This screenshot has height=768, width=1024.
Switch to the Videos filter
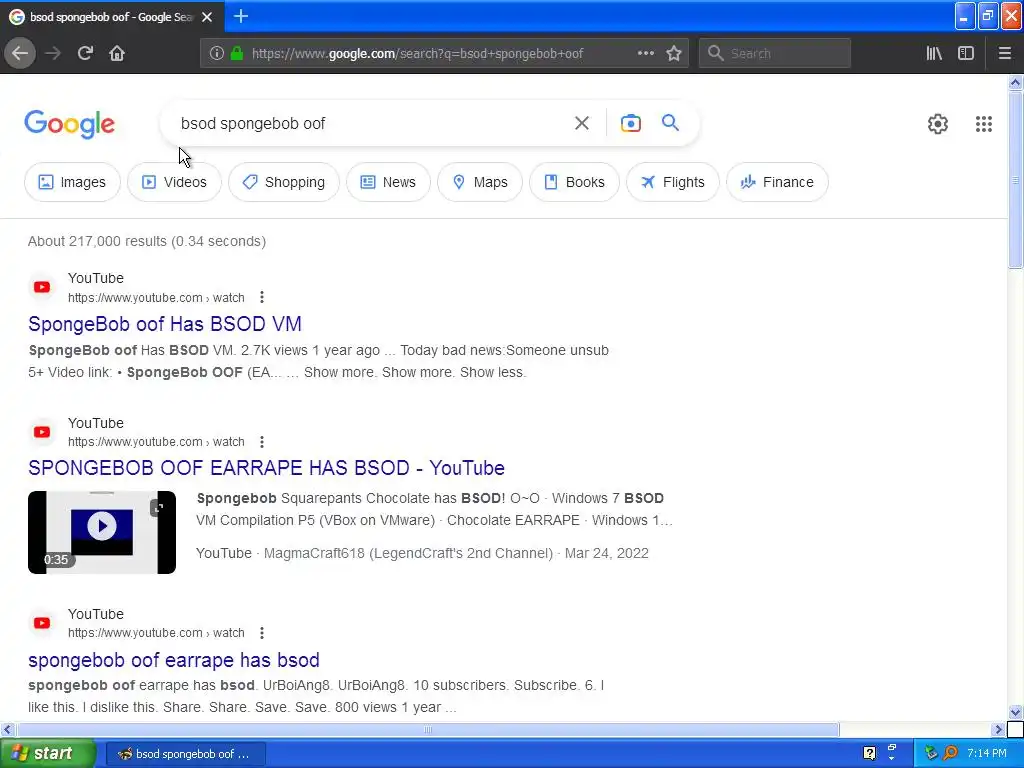[x=174, y=182]
